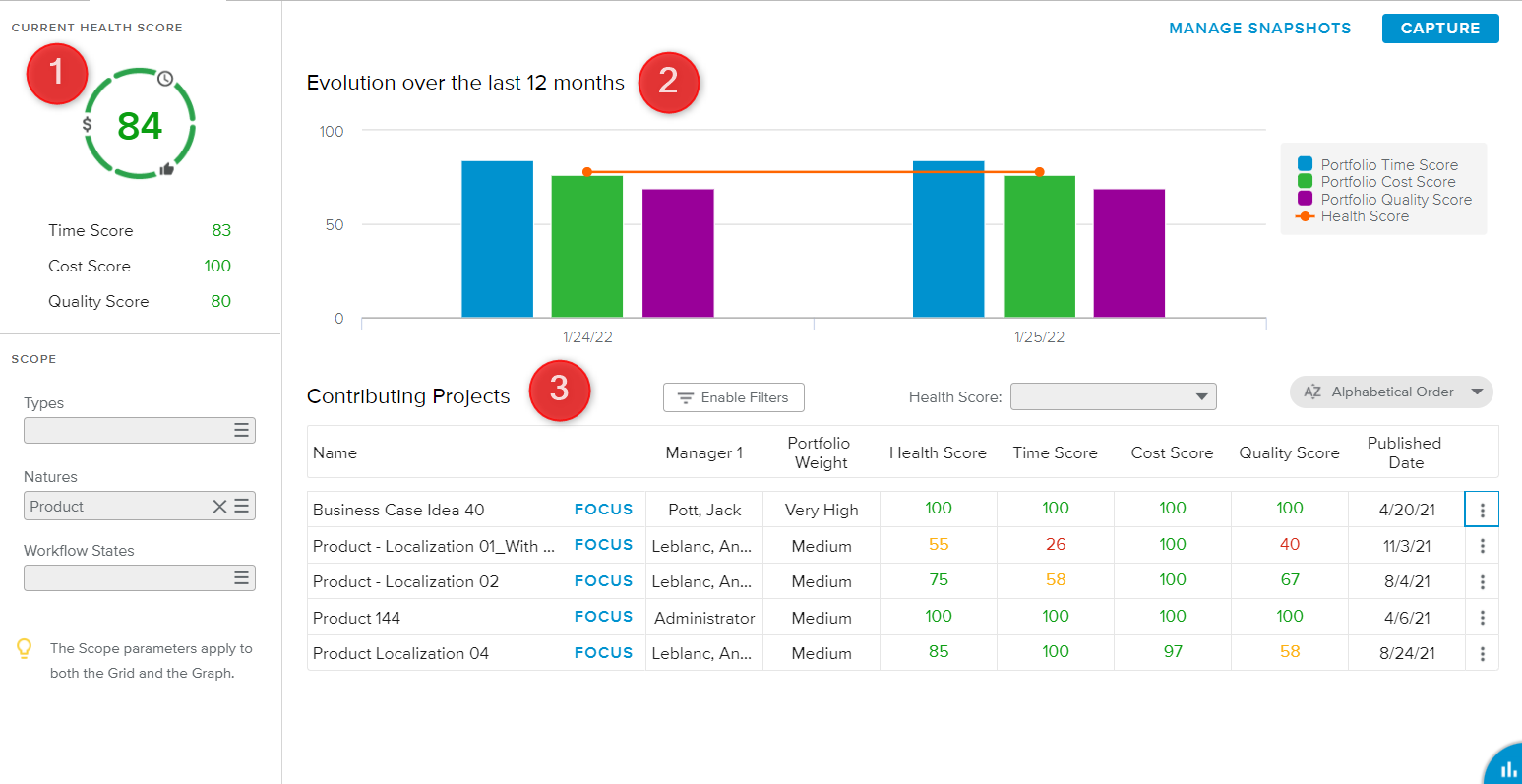Sort by Portfolio Weight column header
Image resolution: width=1522 pixels, height=784 pixels.
pos(820,452)
